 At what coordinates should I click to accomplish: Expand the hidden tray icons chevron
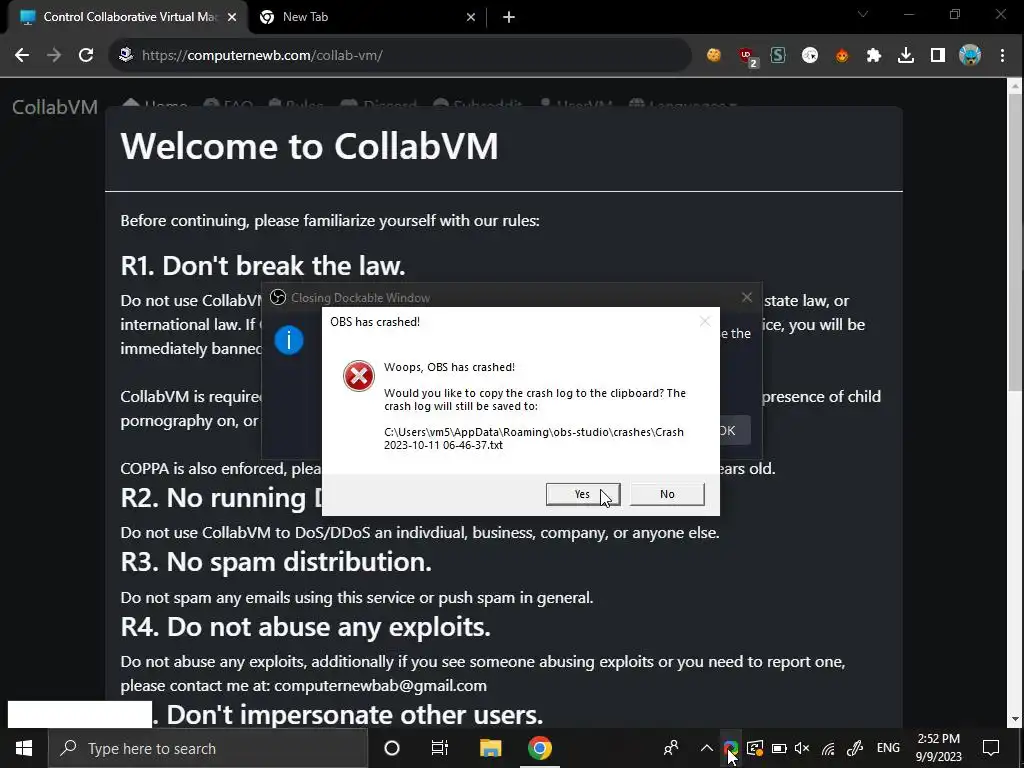coord(707,748)
